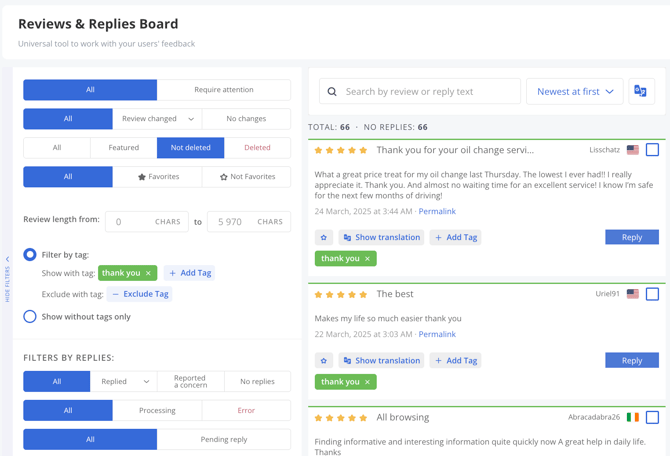This screenshot has height=456, width=670.
Task: Favorite the Lisschatz review with the star icon
Action: coord(324,237)
